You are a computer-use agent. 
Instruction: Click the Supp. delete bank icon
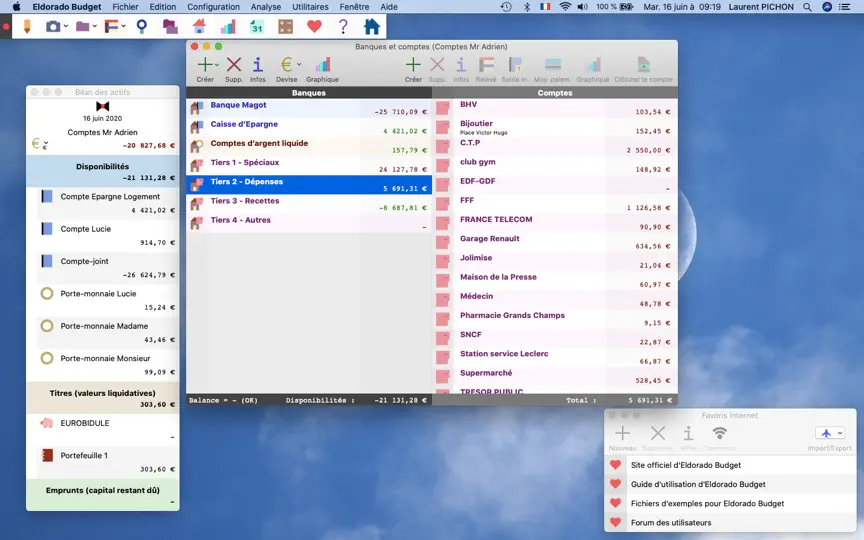[234, 69]
